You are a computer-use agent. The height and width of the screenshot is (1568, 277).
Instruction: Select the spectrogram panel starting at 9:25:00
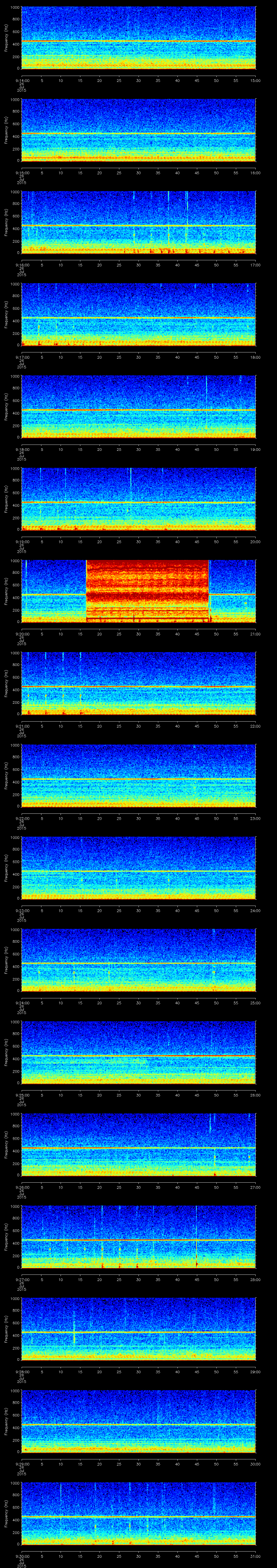tap(138, 1052)
